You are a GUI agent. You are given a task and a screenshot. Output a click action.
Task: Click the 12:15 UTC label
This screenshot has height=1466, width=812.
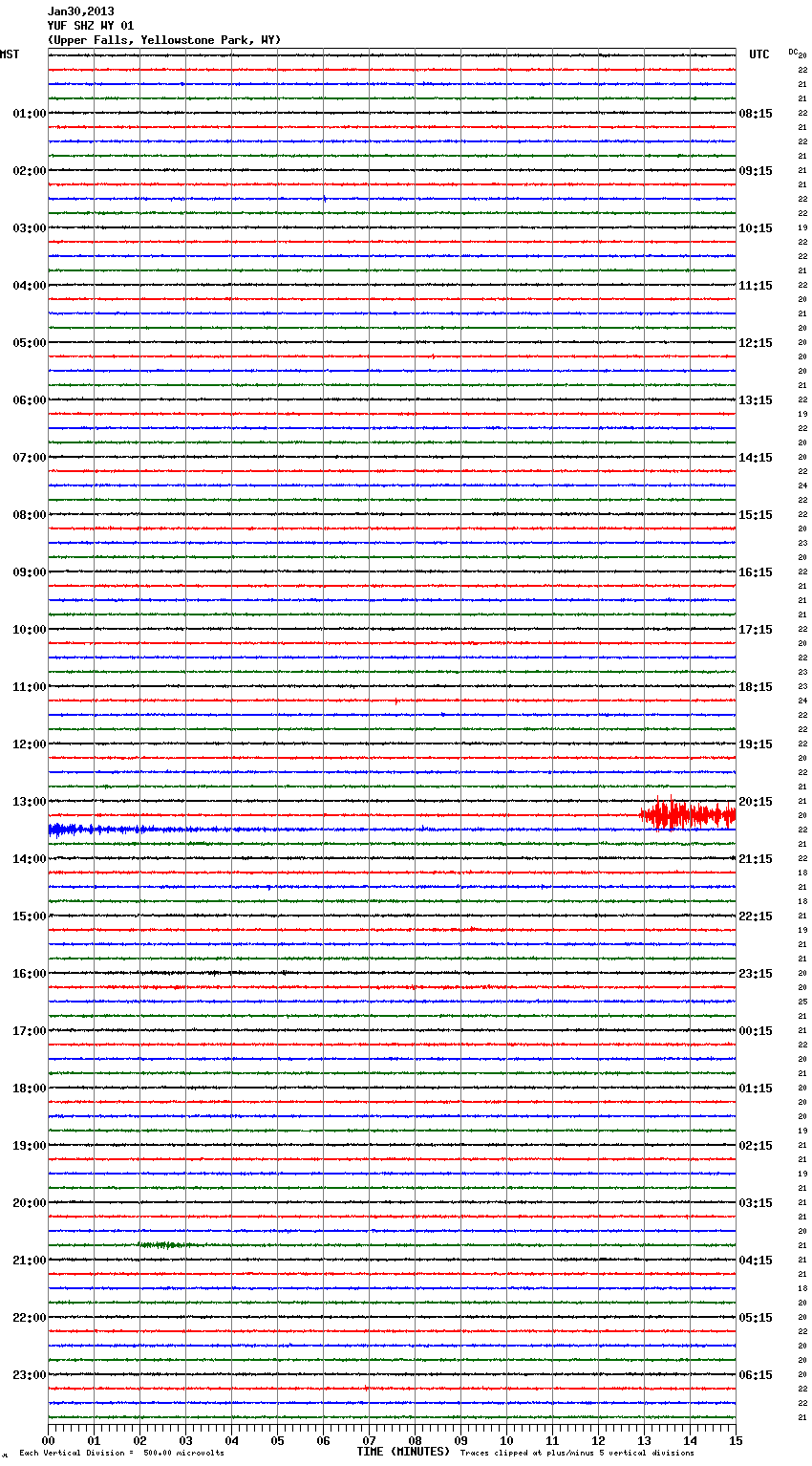tap(756, 343)
